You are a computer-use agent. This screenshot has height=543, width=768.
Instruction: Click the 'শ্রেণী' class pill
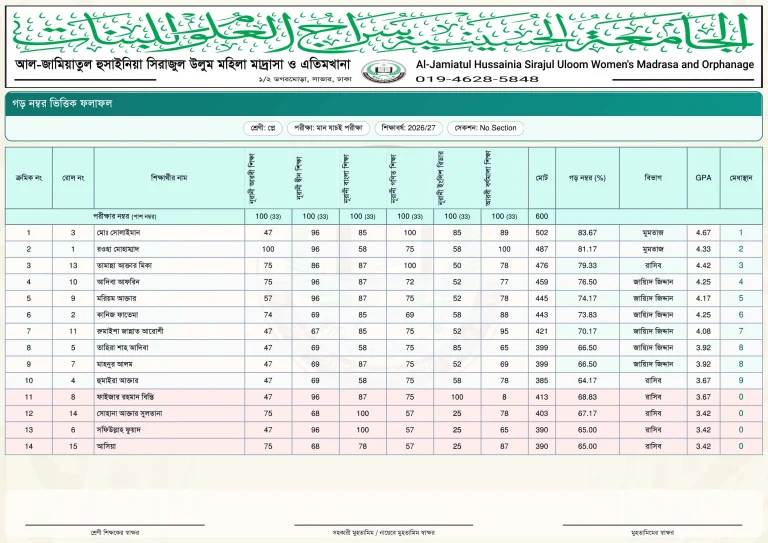point(263,128)
